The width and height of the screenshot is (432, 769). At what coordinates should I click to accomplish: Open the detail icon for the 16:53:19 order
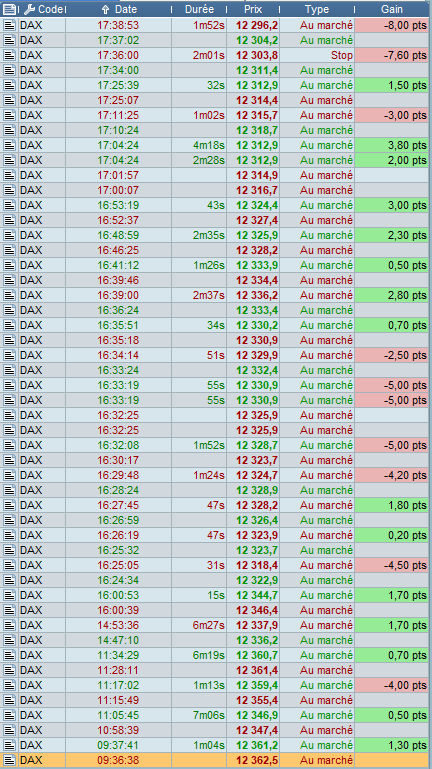pyautogui.click(x=9, y=205)
